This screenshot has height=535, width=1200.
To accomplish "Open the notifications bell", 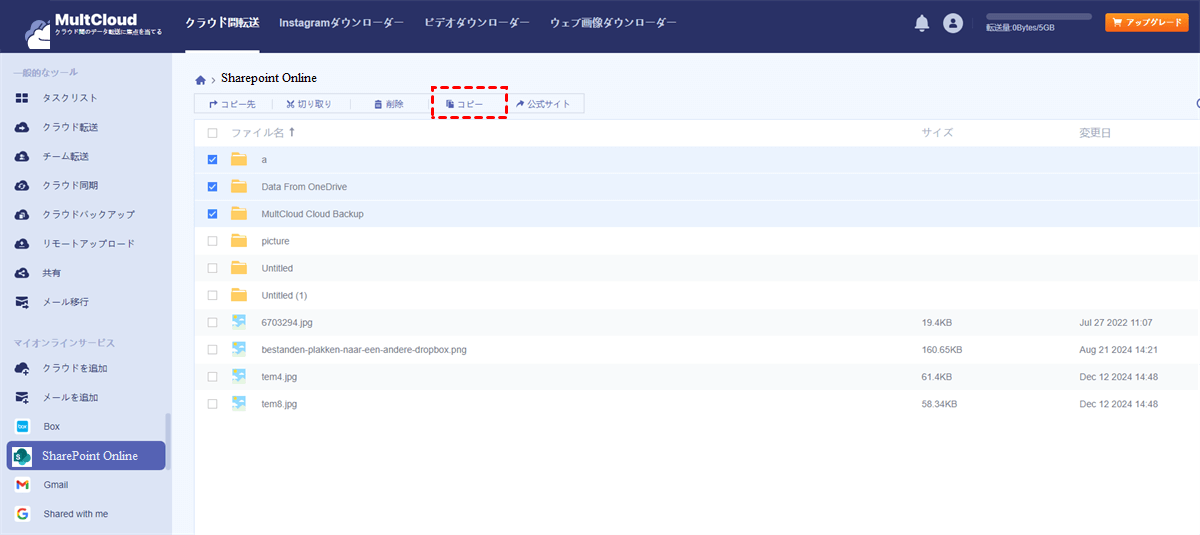I will tap(922, 23).
